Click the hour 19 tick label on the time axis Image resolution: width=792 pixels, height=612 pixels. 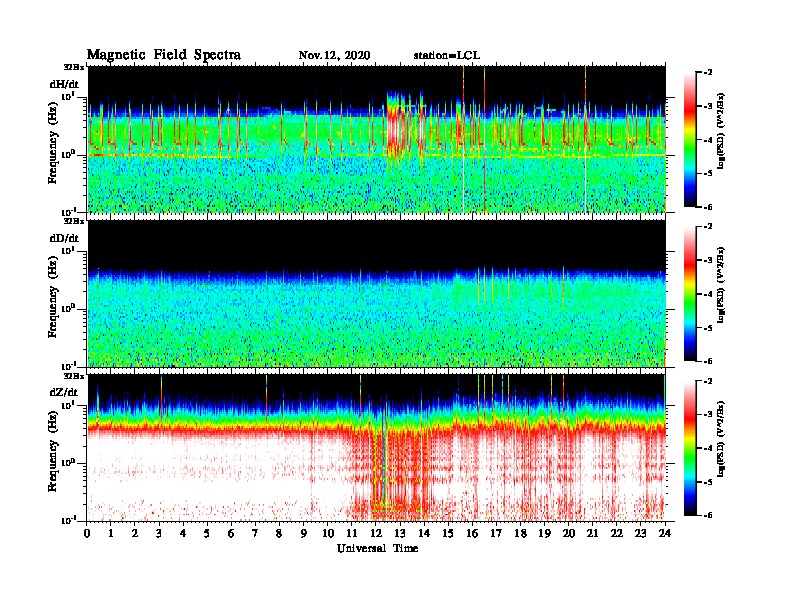(544, 534)
